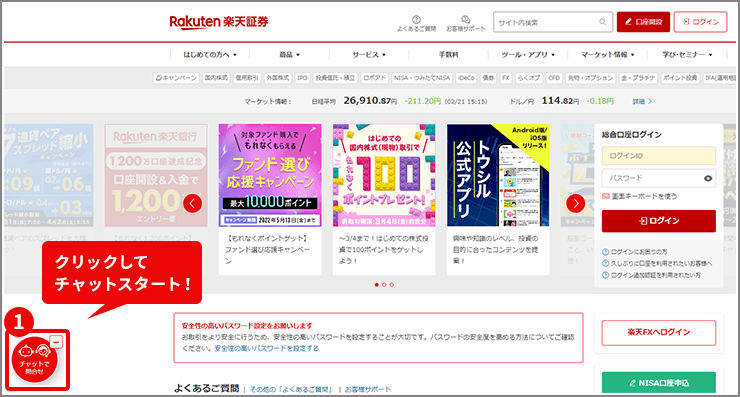The width and height of the screenshot is (740, 397).
Task: Click carousel previous arrow button
Action: pyautogui.click(x=192, y=203)
